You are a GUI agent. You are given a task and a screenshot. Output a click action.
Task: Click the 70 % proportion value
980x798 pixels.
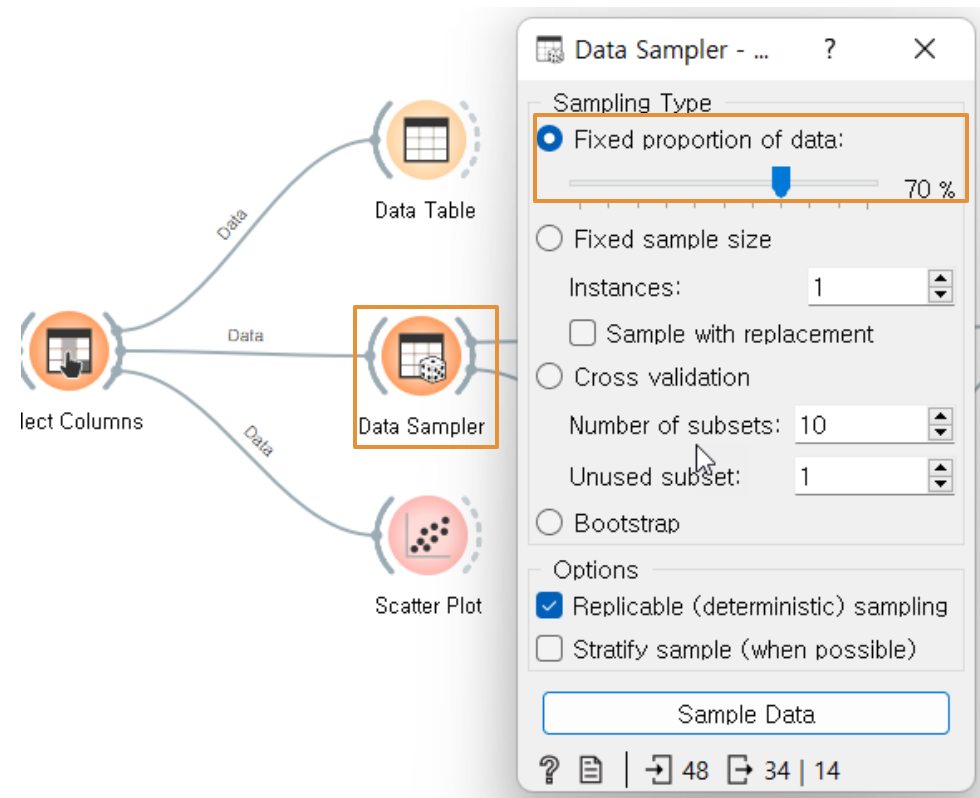pyautogui.click(x=929, y=188)
